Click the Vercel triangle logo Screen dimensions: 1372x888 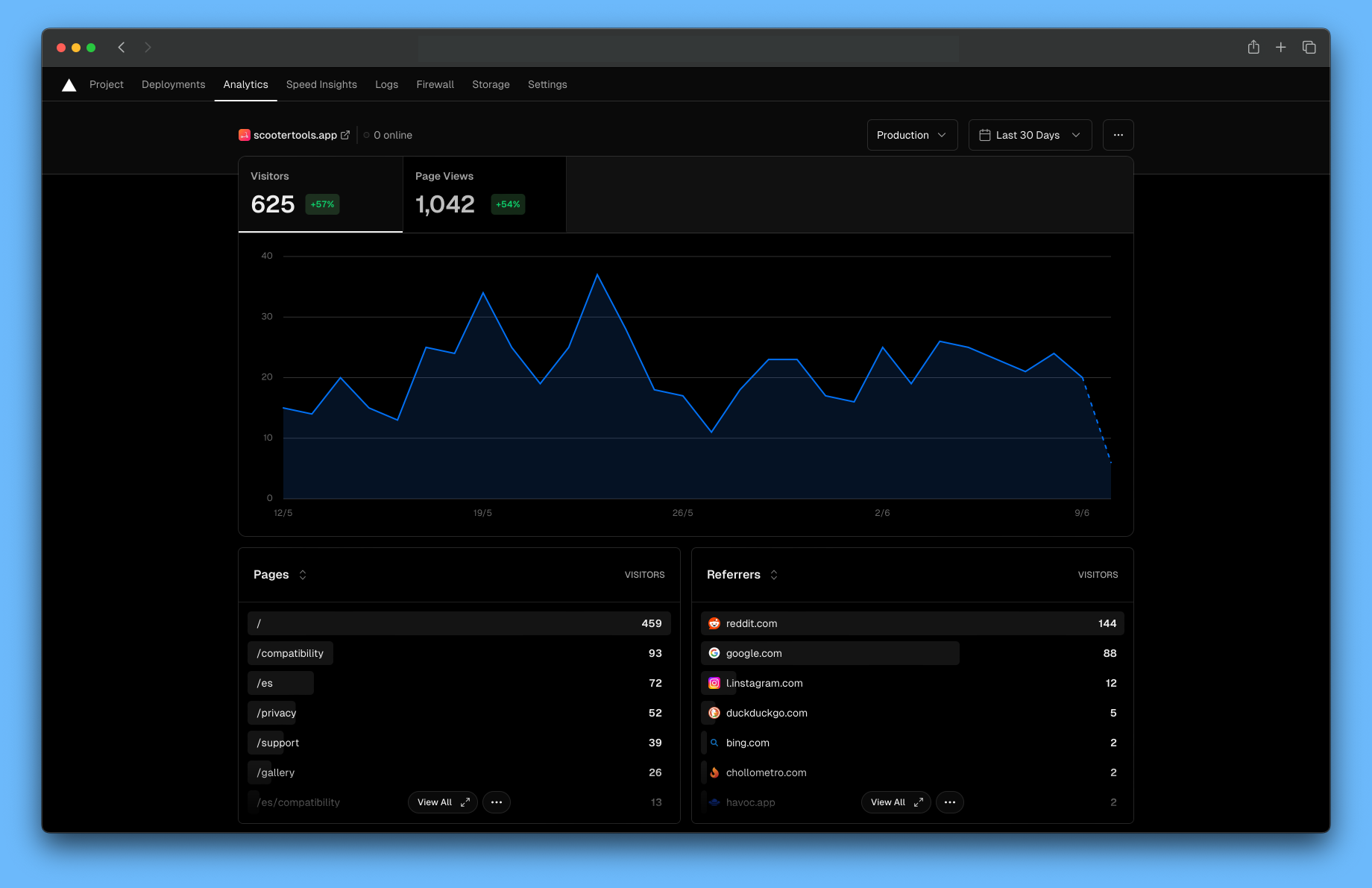click(x=69, y=84)
